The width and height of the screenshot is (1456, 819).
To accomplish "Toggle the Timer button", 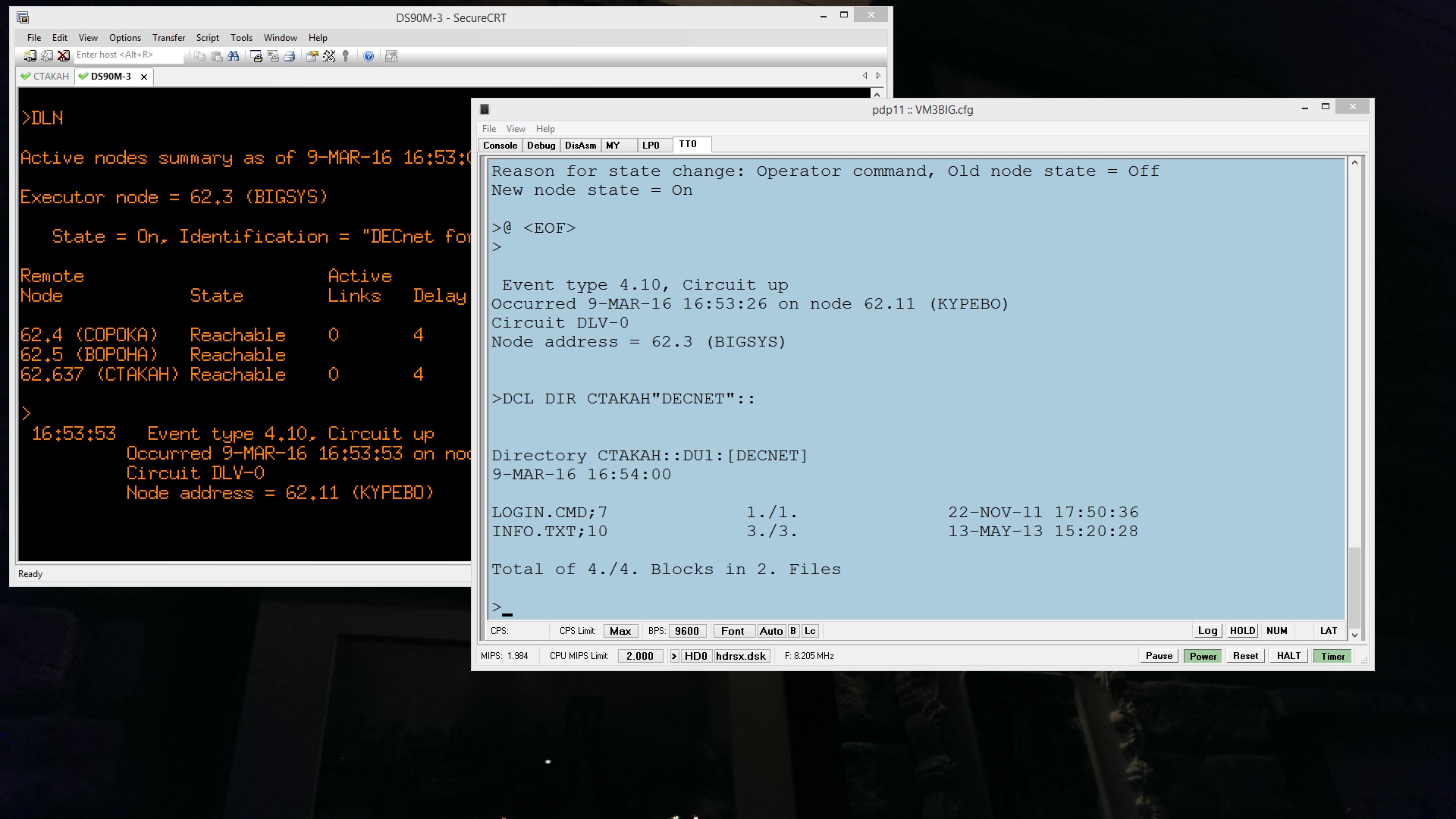I will click(1332, 656).
